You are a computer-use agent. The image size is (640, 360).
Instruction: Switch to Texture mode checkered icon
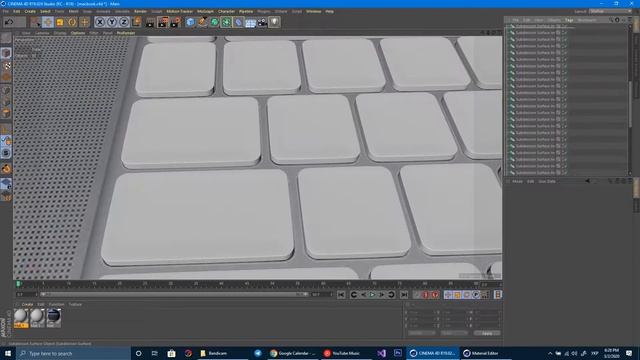point(6,65)
